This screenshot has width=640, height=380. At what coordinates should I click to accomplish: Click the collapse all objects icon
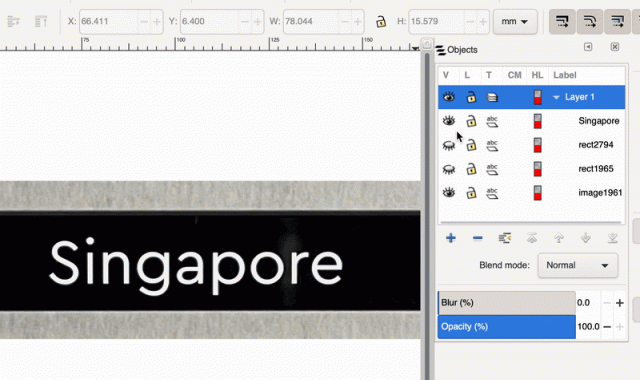coord(505,238)
